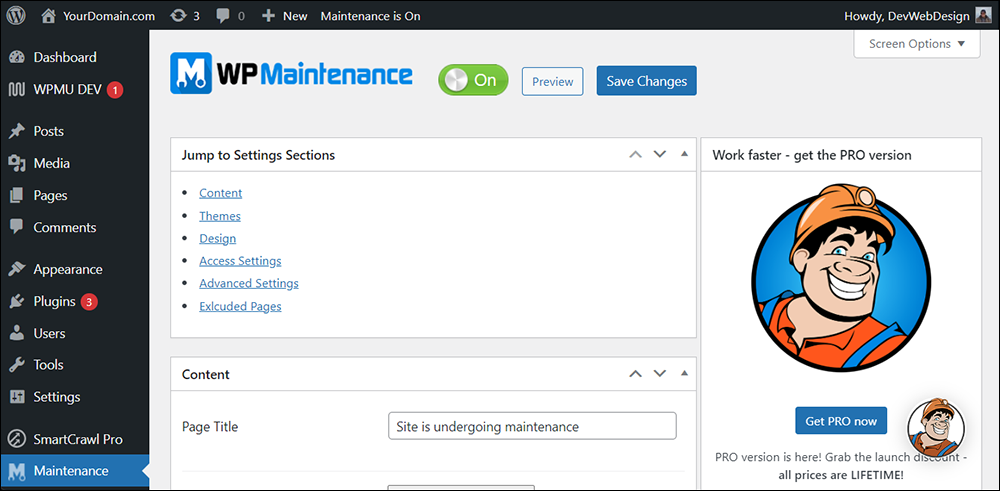Jump to the Content section link
This screenshot has width=1000, height=491.
click(x=221, y=193)
